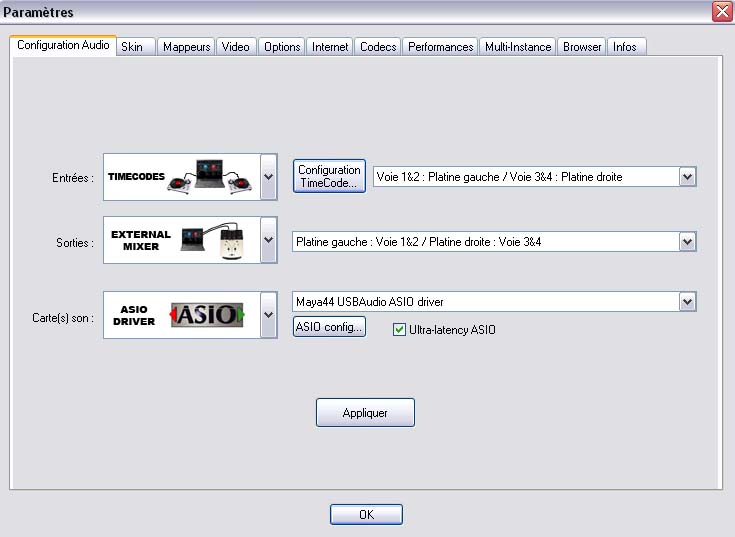Click the Paramètres window title
735x537 pixels.
(38, 12)
